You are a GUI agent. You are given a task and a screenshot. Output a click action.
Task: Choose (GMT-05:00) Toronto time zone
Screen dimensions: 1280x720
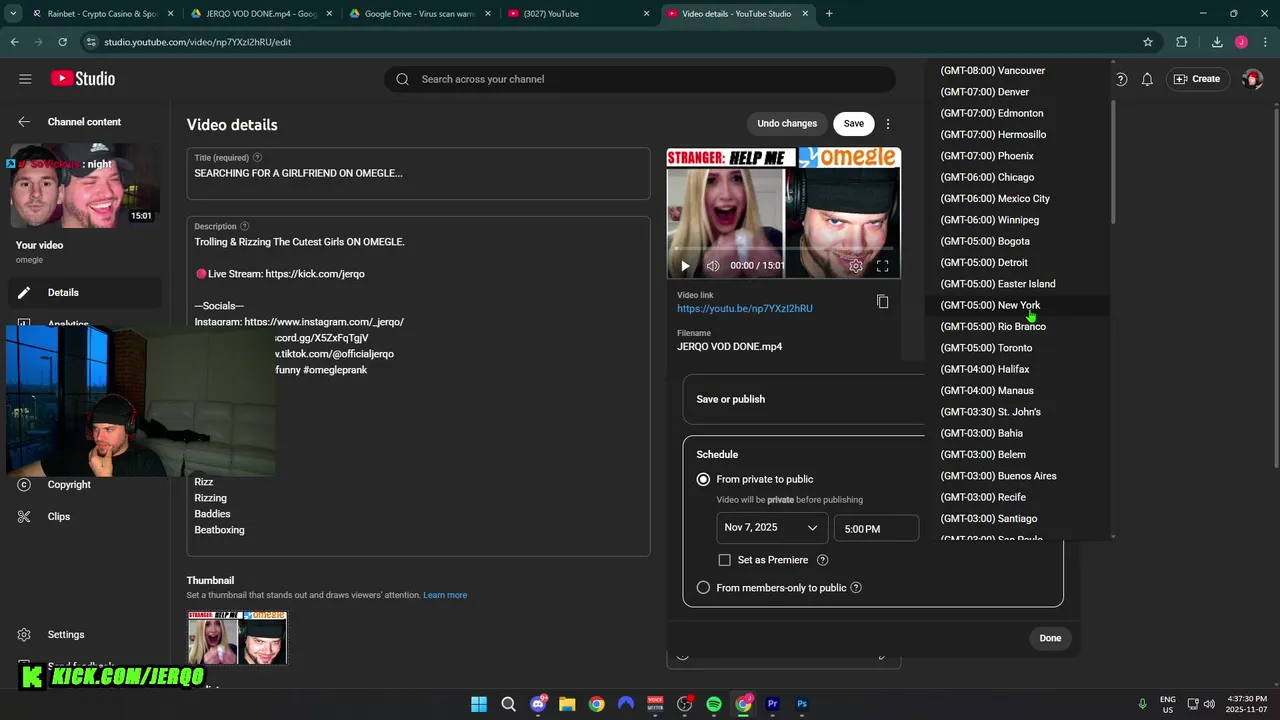pyautogui.click(x=1018, y=348)
